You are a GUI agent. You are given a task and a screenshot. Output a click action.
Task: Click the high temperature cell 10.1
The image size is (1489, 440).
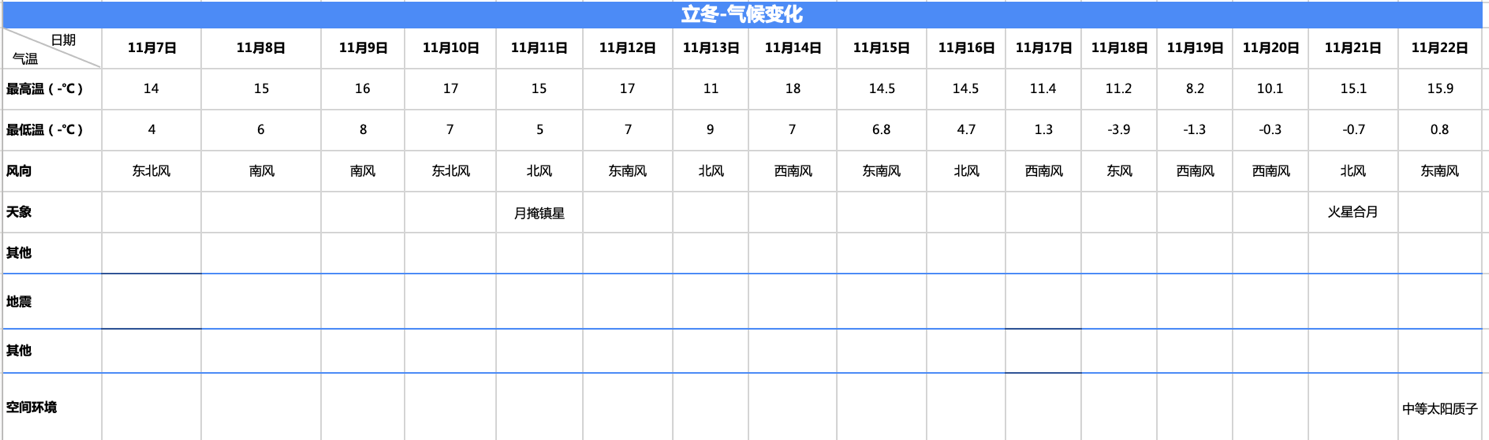(1270, 89)
